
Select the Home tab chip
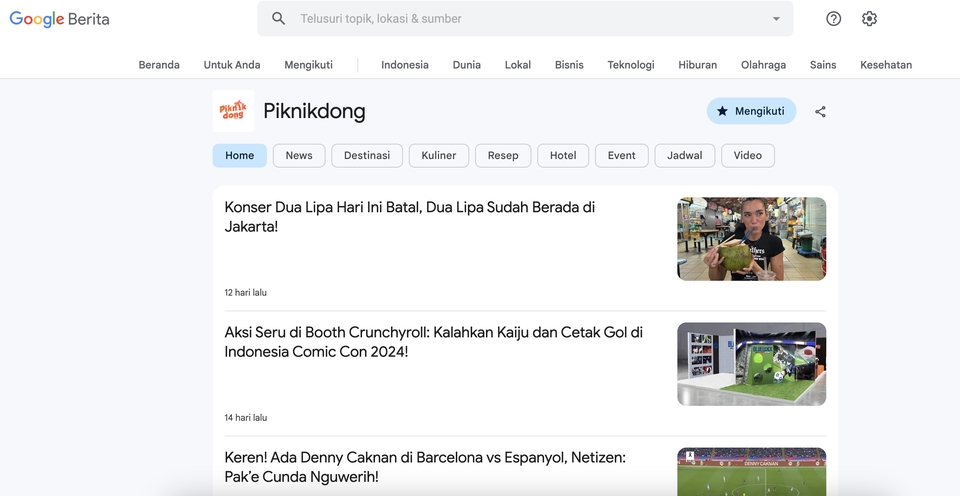pyautogui.click(x=239, y=156)
